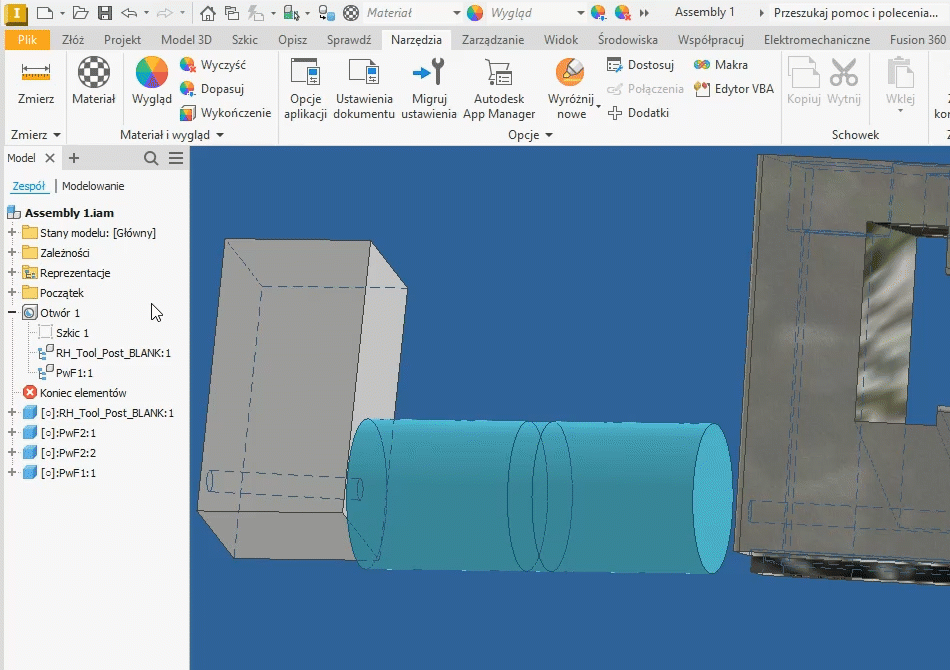
Task: Add a new browser panel with plus icon
Action: click(74, 158)
